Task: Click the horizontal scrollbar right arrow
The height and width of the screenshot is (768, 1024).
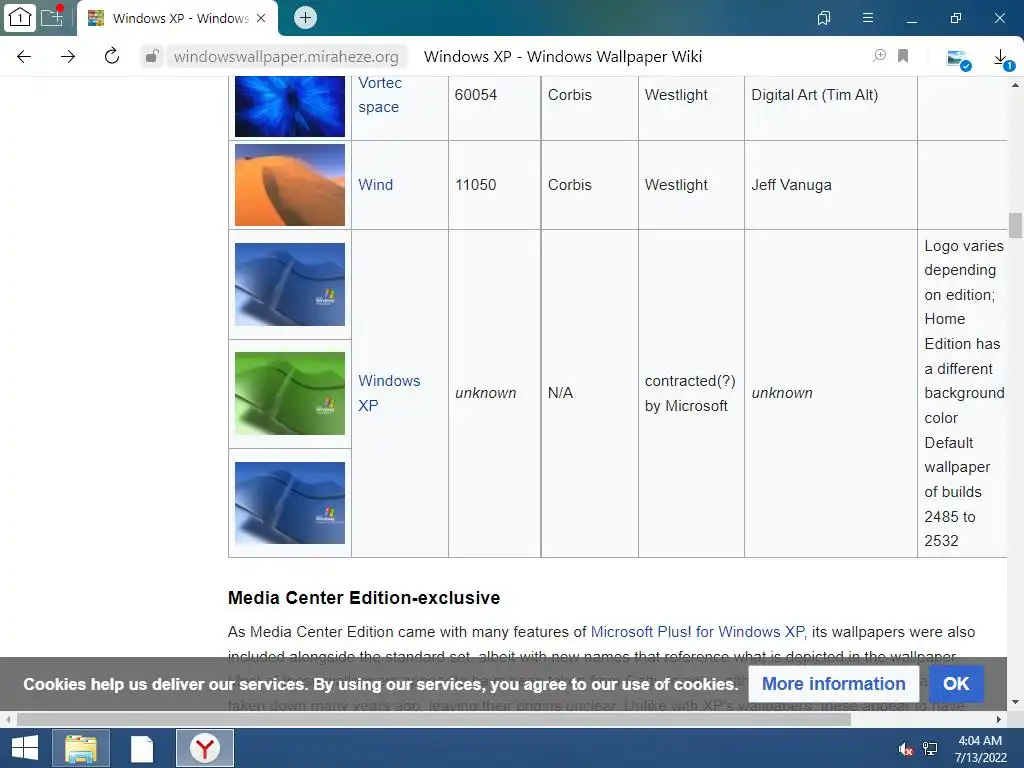Action: 999,719
